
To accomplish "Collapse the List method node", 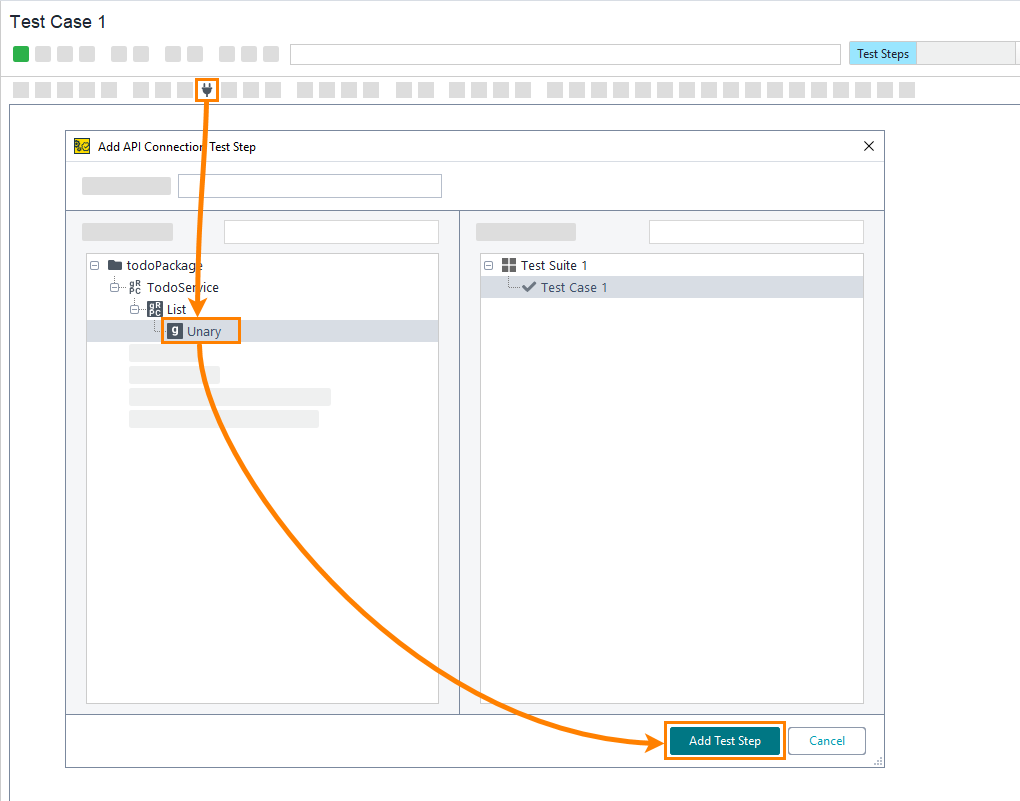I will 134,310.
